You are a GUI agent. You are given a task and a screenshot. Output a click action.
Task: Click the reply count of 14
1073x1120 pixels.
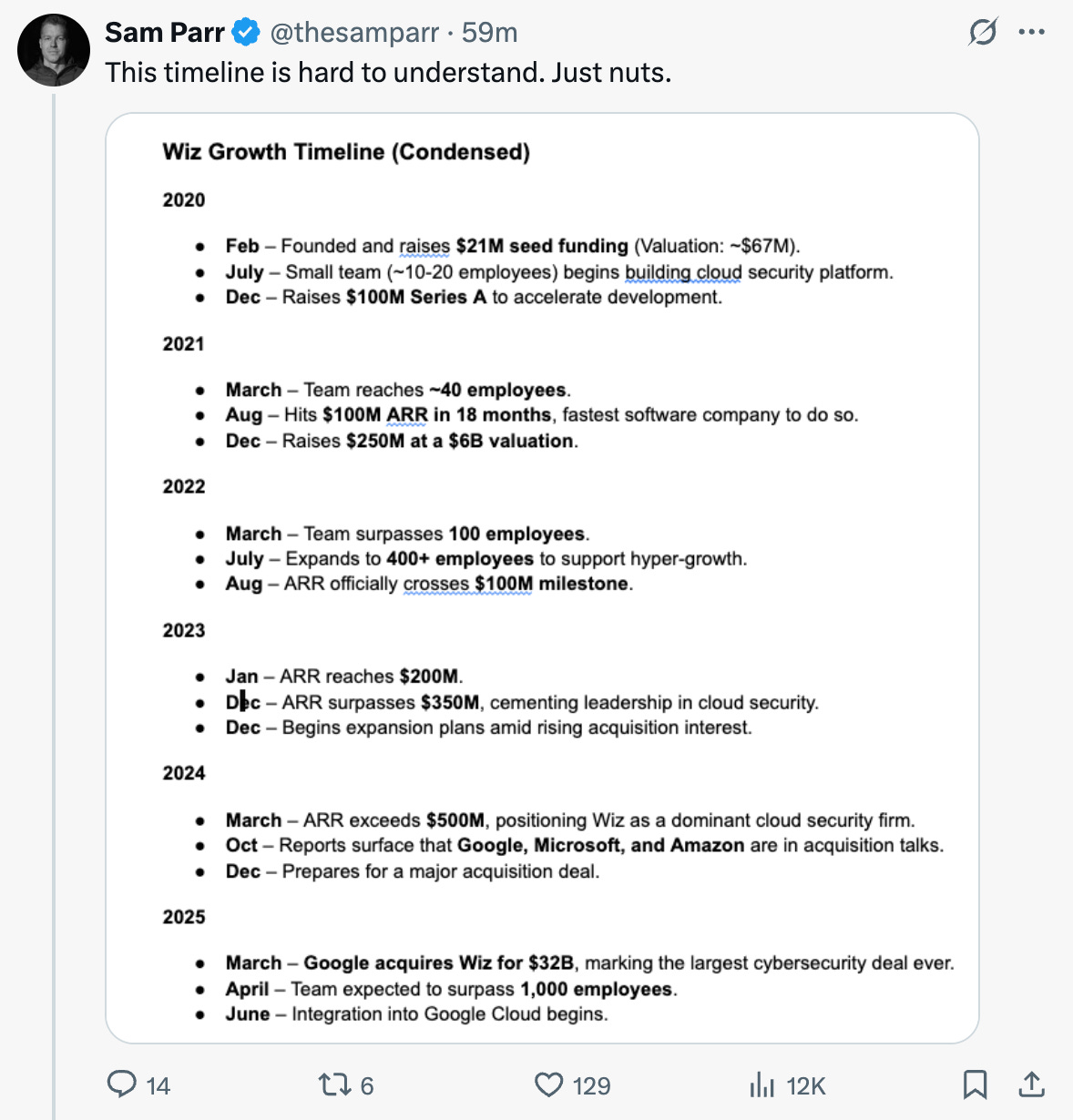point(158,1085)
